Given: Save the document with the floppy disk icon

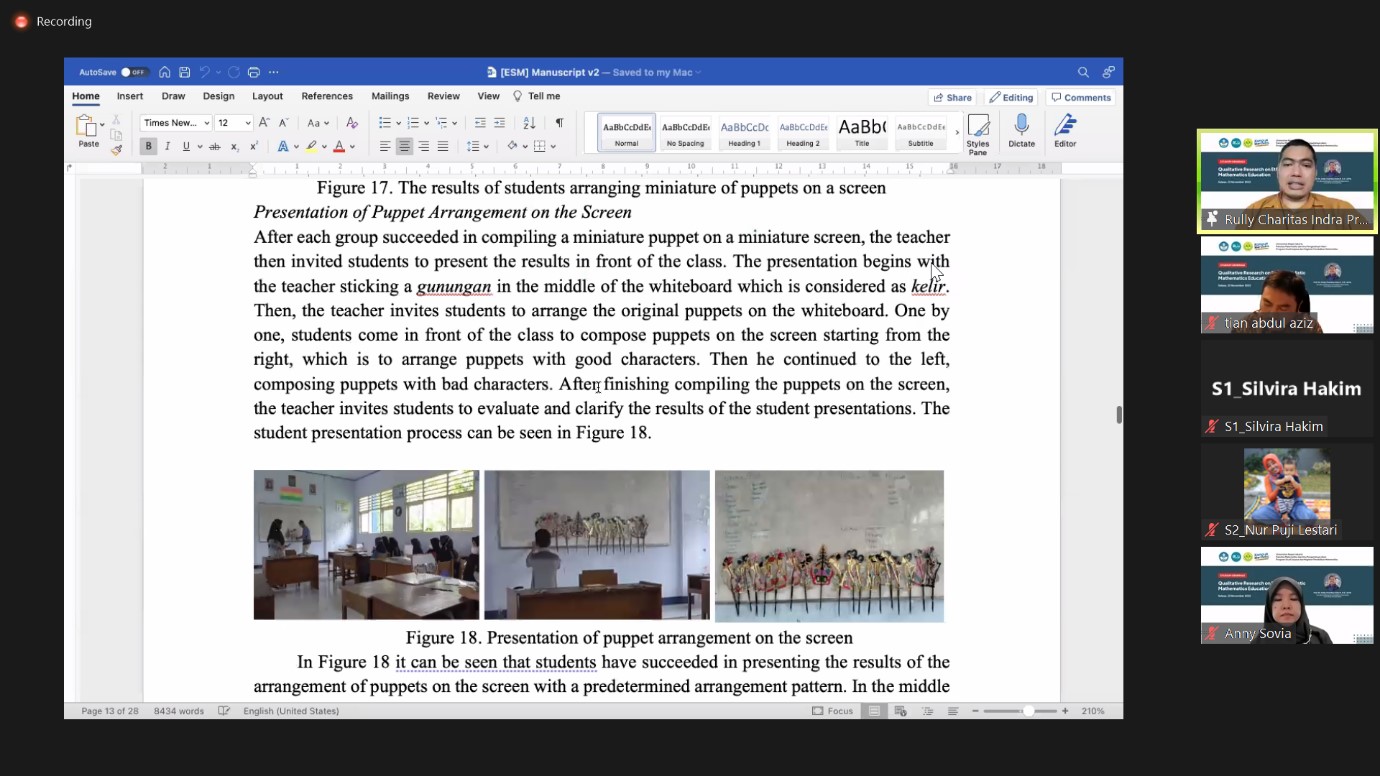Looking at the screenshot, I should (x=185, y=72).
